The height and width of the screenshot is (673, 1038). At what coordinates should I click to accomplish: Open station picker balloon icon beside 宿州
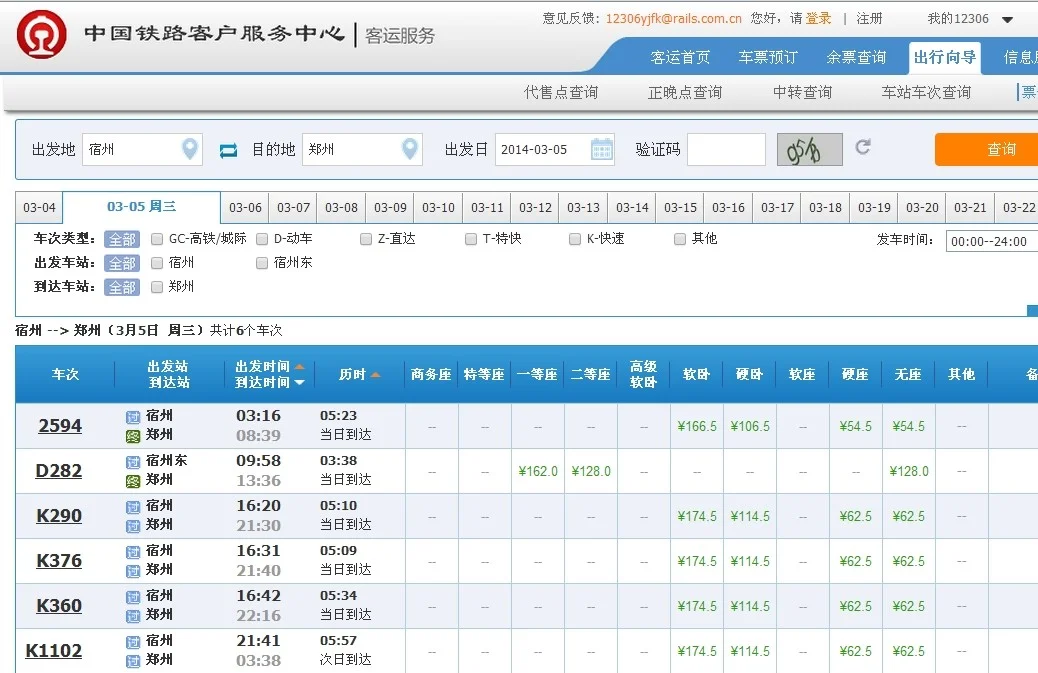pyautogui.click(x=190, y=148)
